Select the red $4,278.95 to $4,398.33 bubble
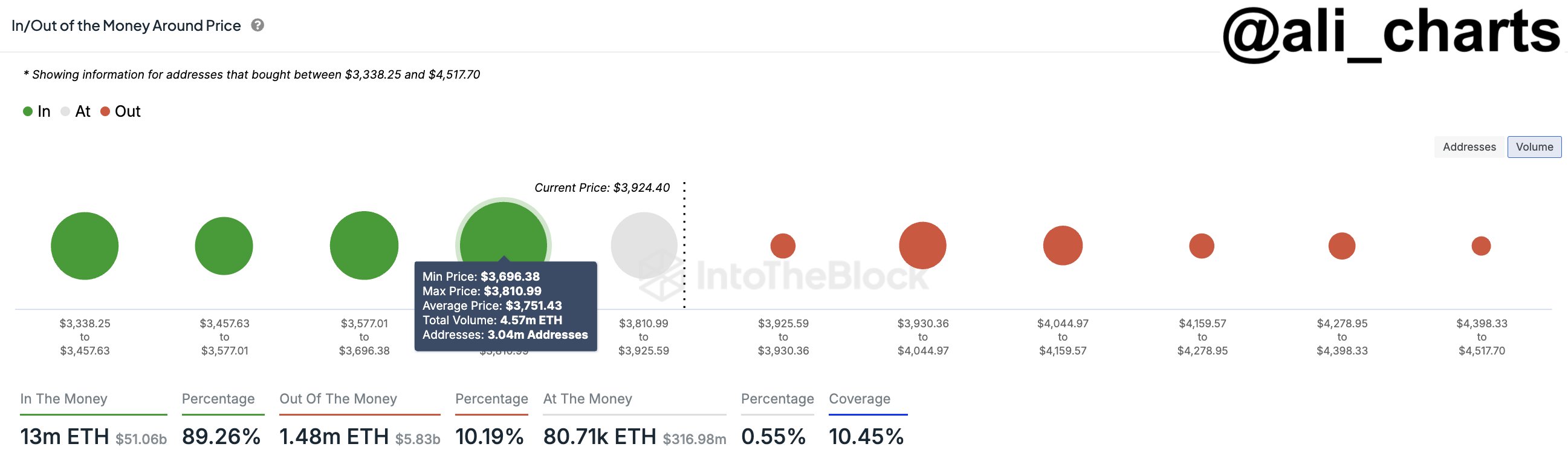Viewport: 1568px width, 461px height. pos(1341,246)
